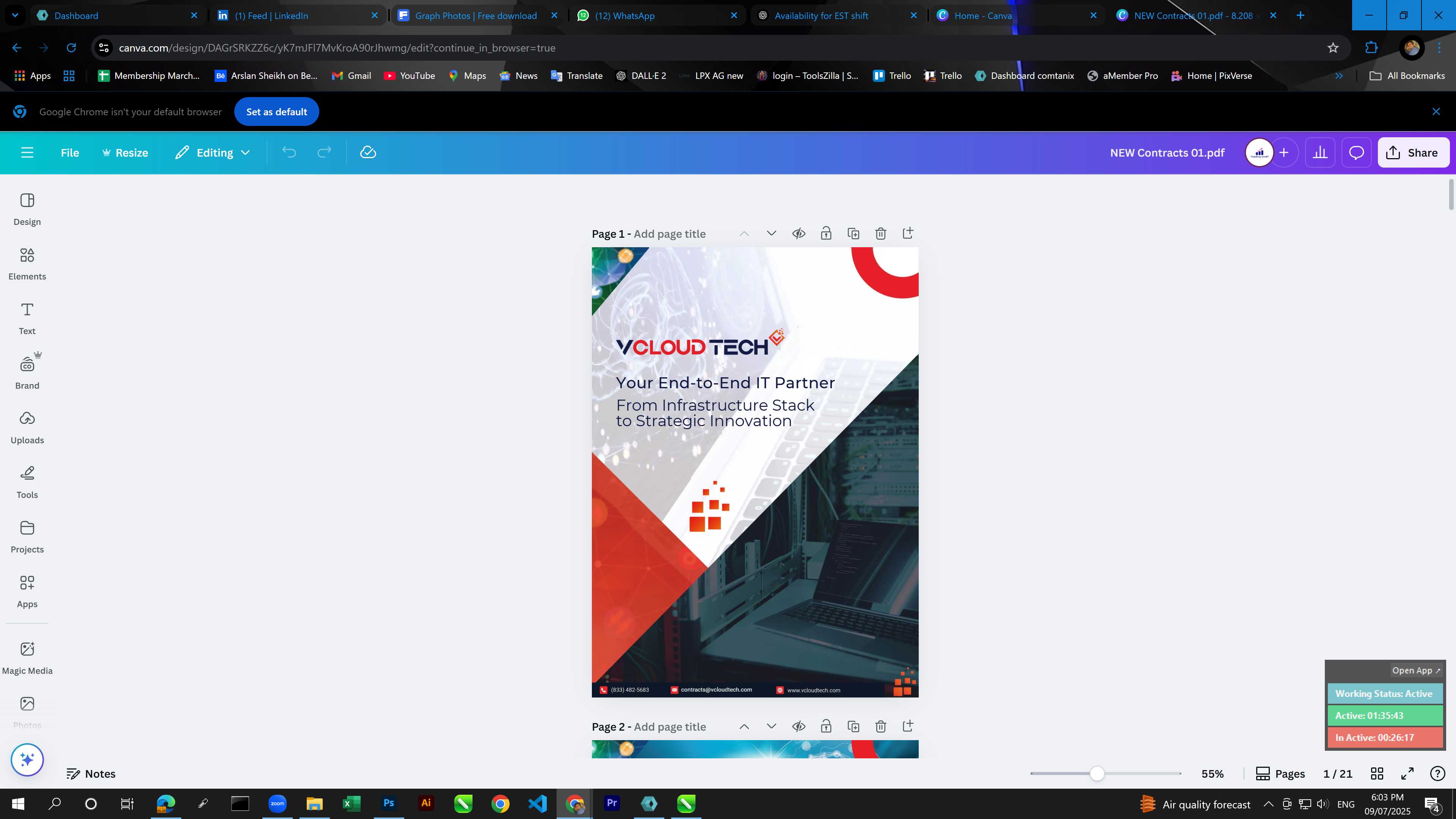
Task: Open the Tools panel
Action: click(x=27, y=482)
